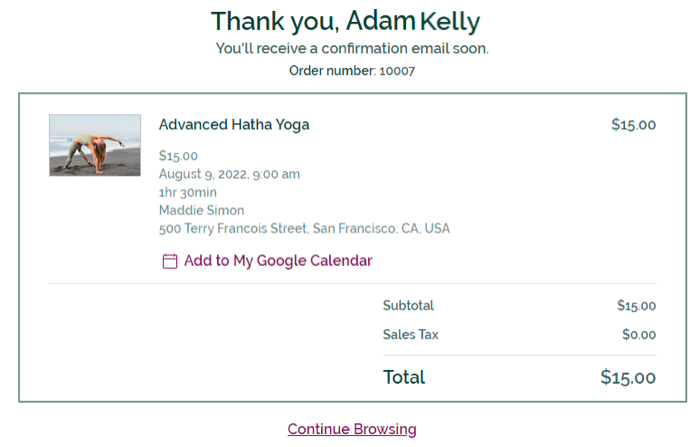Click the Total amount $15.00
Screen dimensions: 700x447
coord(628,377)
